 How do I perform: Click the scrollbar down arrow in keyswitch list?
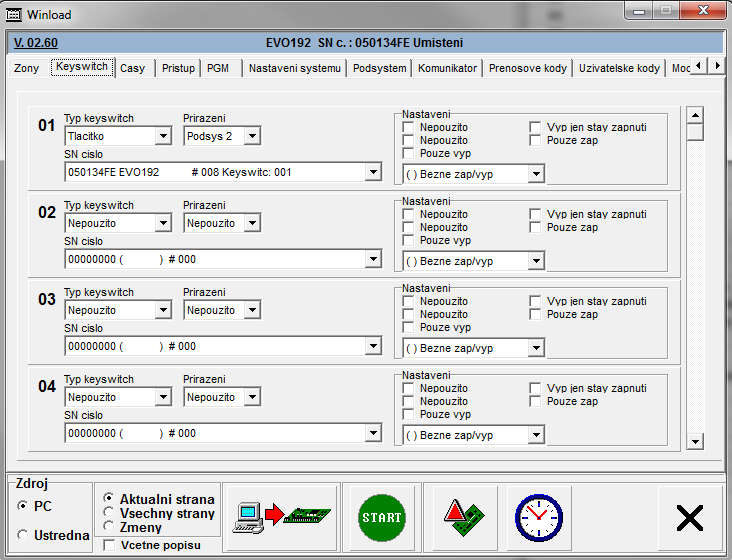pyautogui.click(x=694, y=440)
